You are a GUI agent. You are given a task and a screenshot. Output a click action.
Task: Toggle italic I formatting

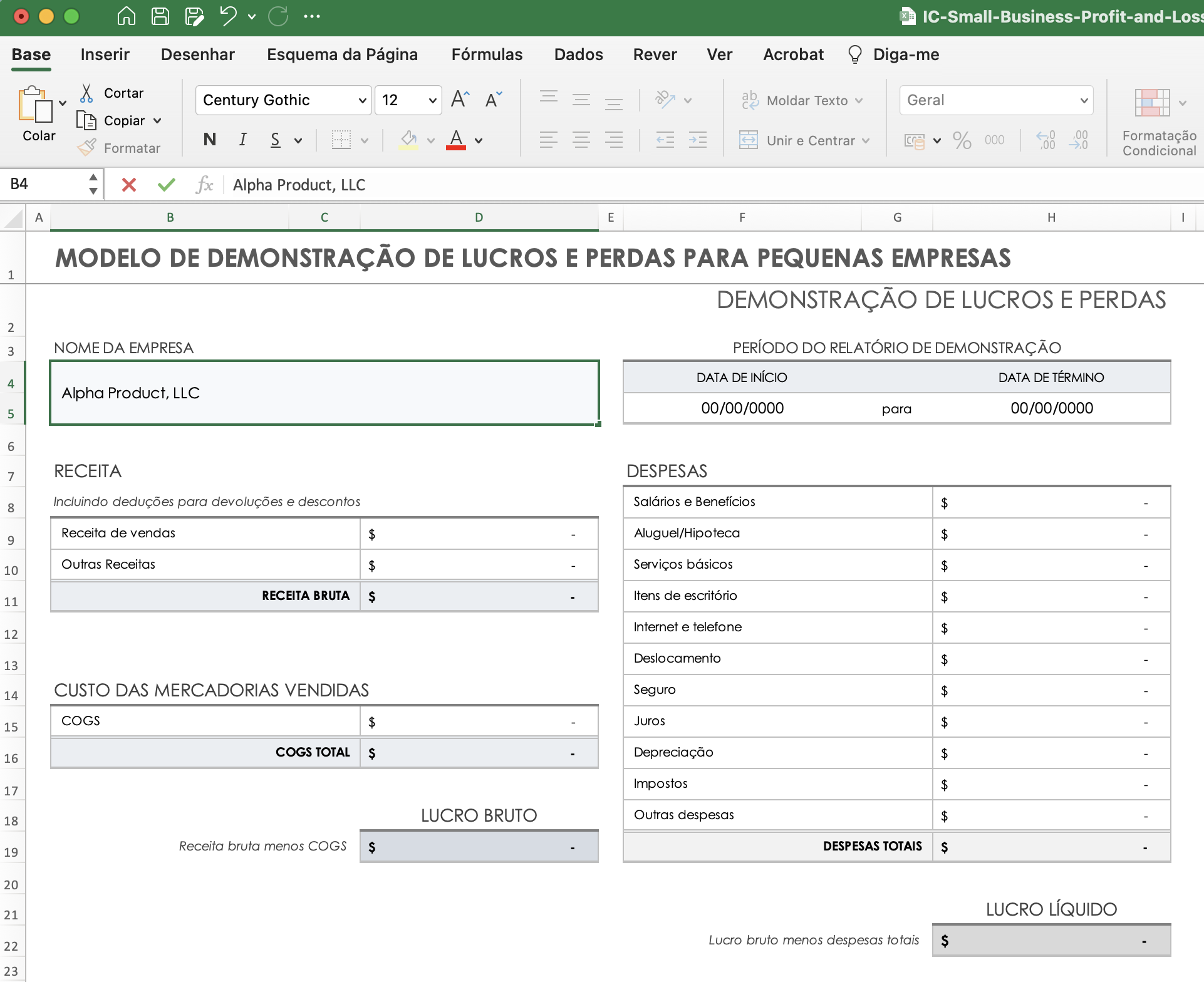click(242, 140)
